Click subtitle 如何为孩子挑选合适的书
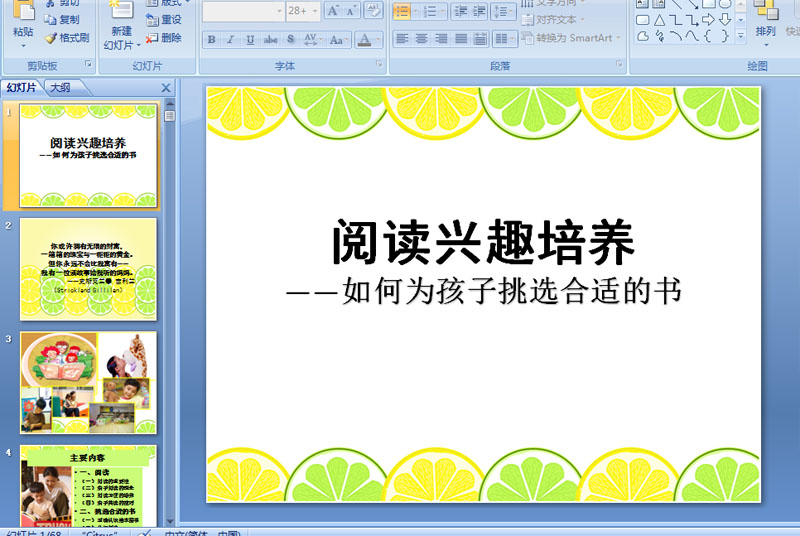 [512, 291]
